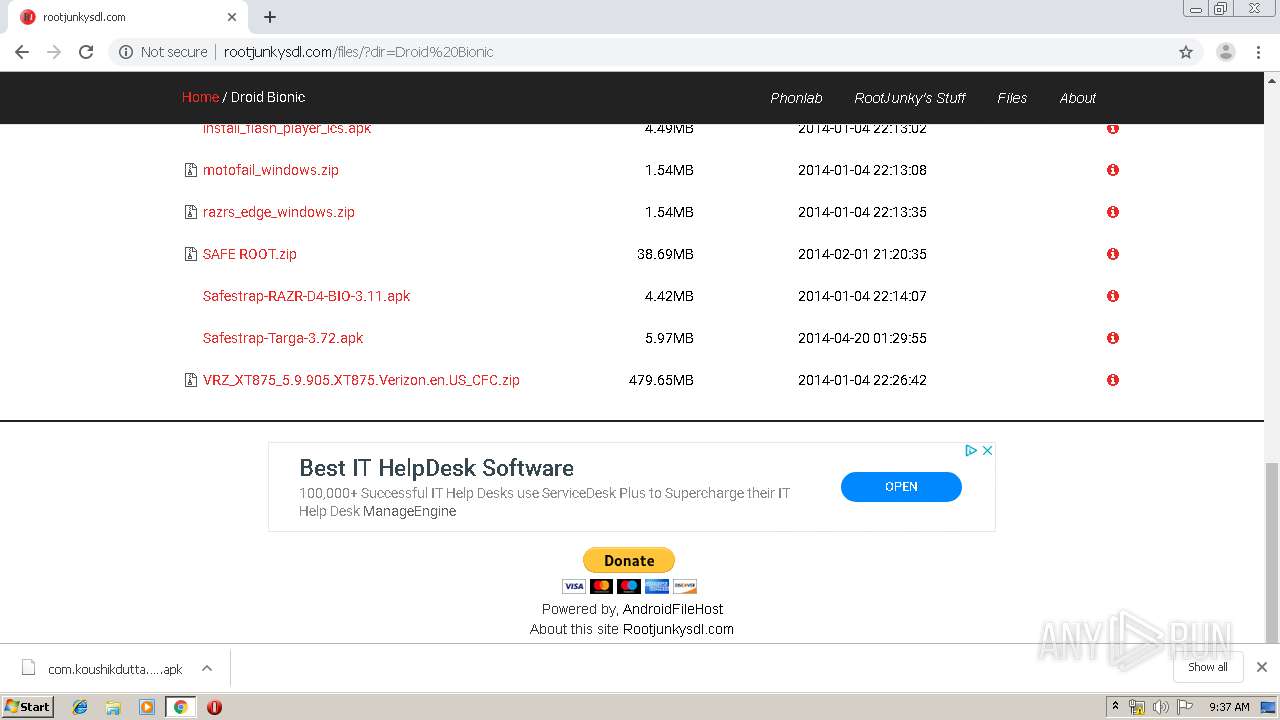Download razrs_edge_windows.zip
The height and width of the screenshot is (720, 1280).
click(x=279, y=212)
